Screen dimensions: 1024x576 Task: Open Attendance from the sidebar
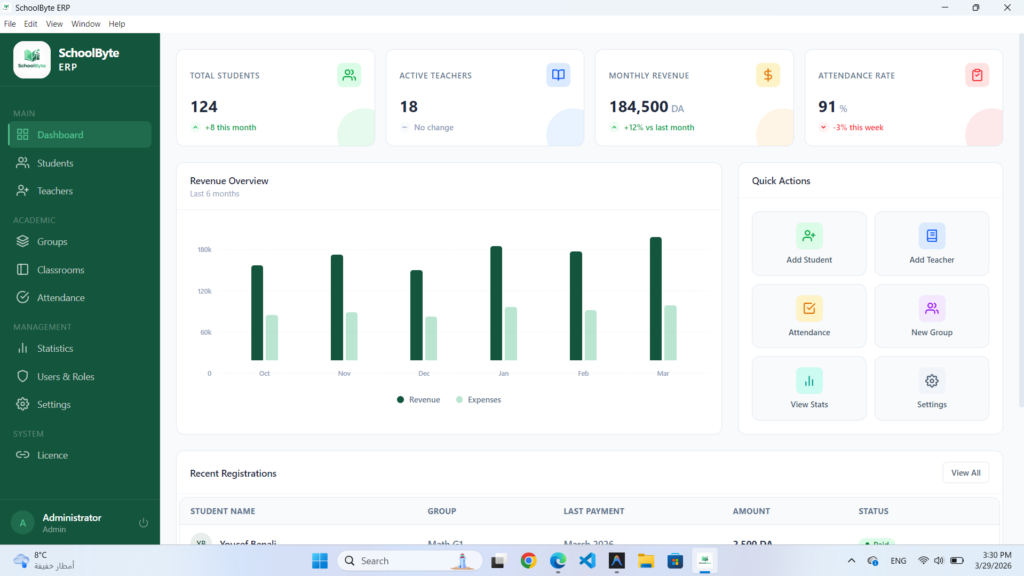pyautogui.click(x=80, y=298)
